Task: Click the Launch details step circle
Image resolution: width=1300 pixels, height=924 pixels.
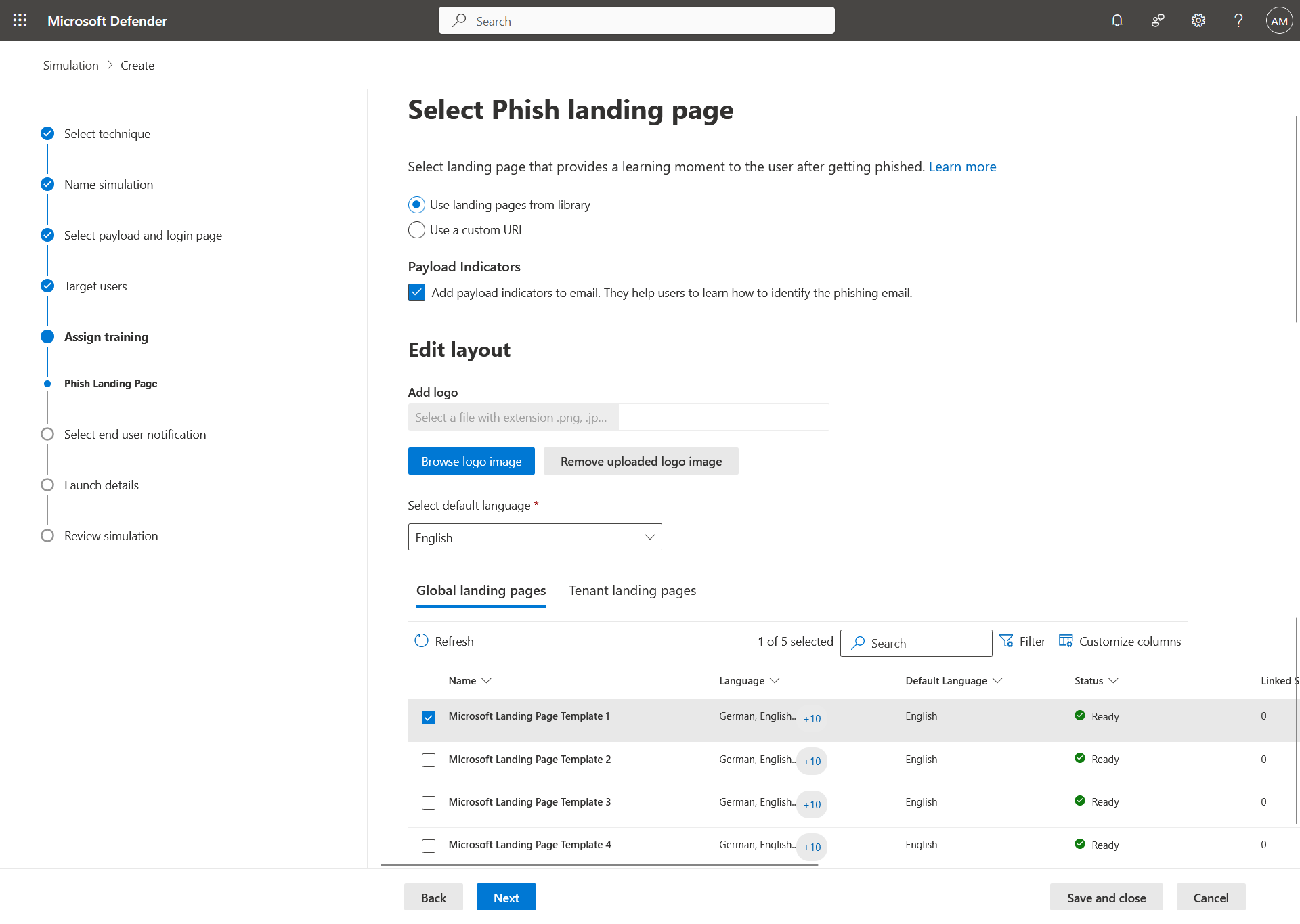Action: (x=47, y=485)
